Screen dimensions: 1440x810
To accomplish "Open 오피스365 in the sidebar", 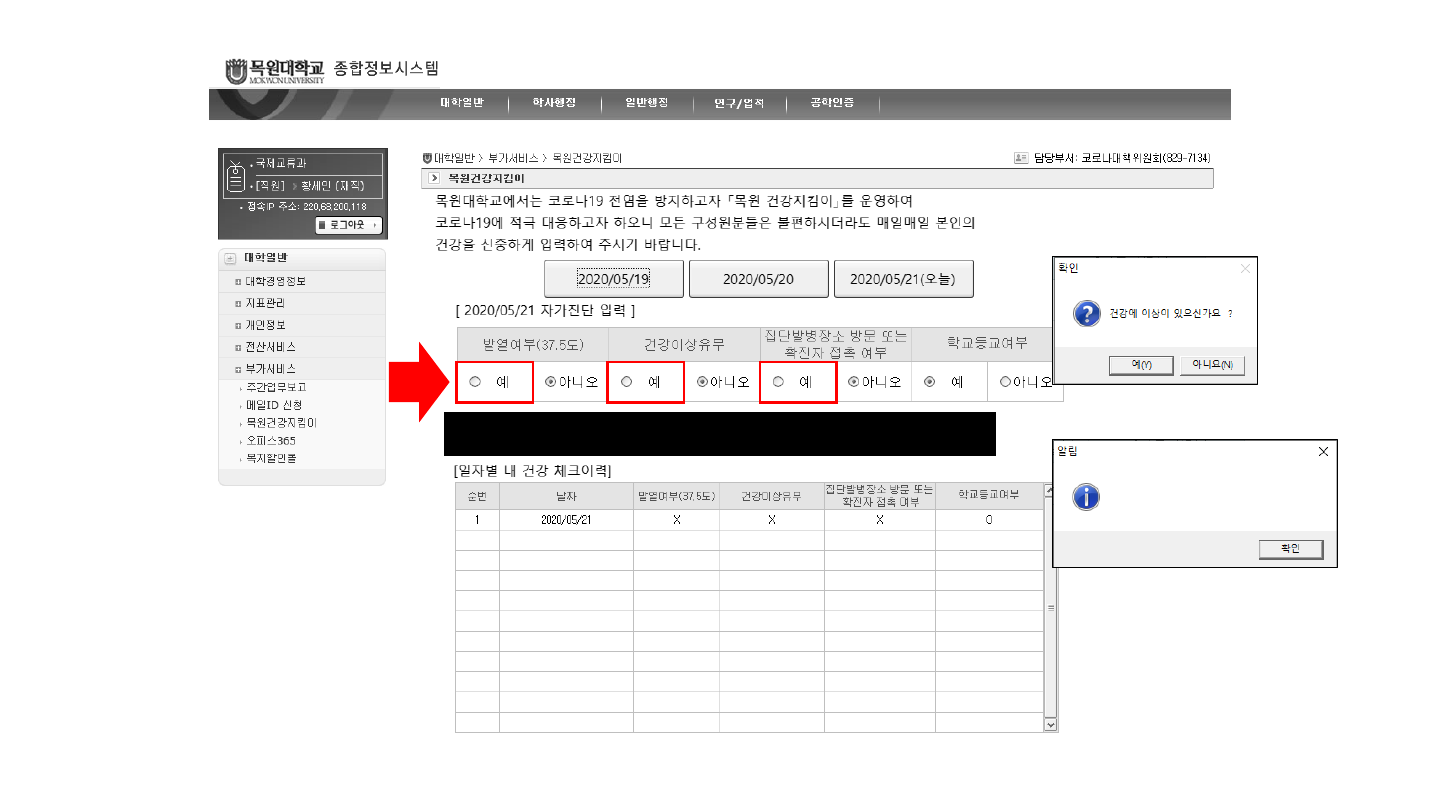I will click(271, 440).
